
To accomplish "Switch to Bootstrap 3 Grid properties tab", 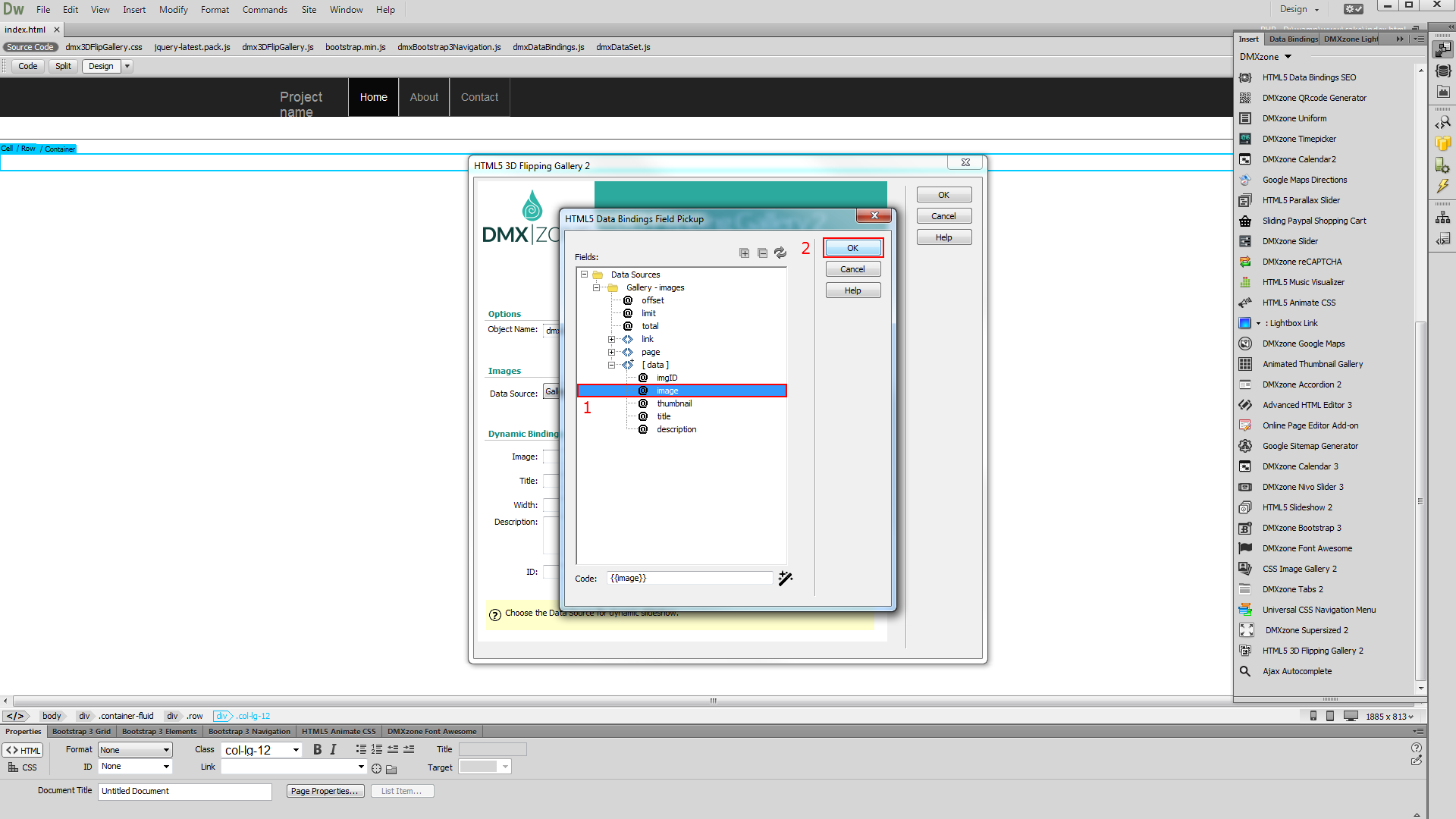I will click(x=81, y=732).
